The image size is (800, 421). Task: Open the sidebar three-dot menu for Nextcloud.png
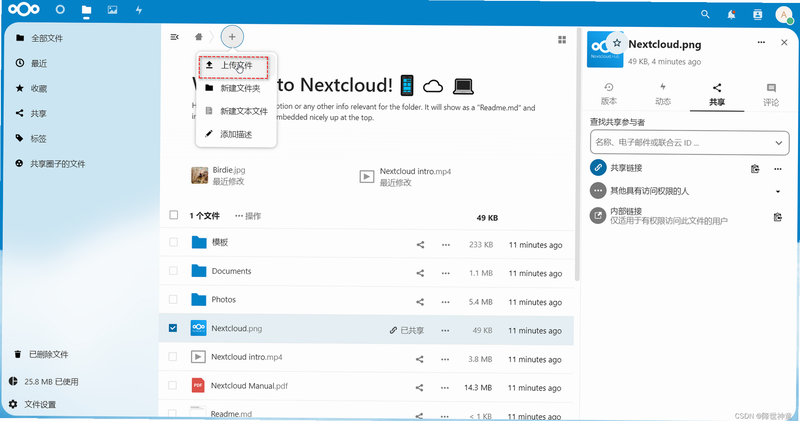tap(761, 42)
